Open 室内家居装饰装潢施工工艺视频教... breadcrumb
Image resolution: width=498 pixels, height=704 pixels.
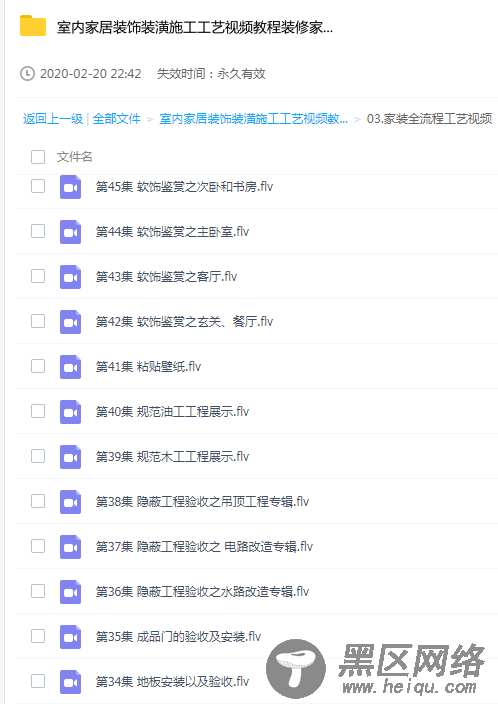(x=254, y=119)
